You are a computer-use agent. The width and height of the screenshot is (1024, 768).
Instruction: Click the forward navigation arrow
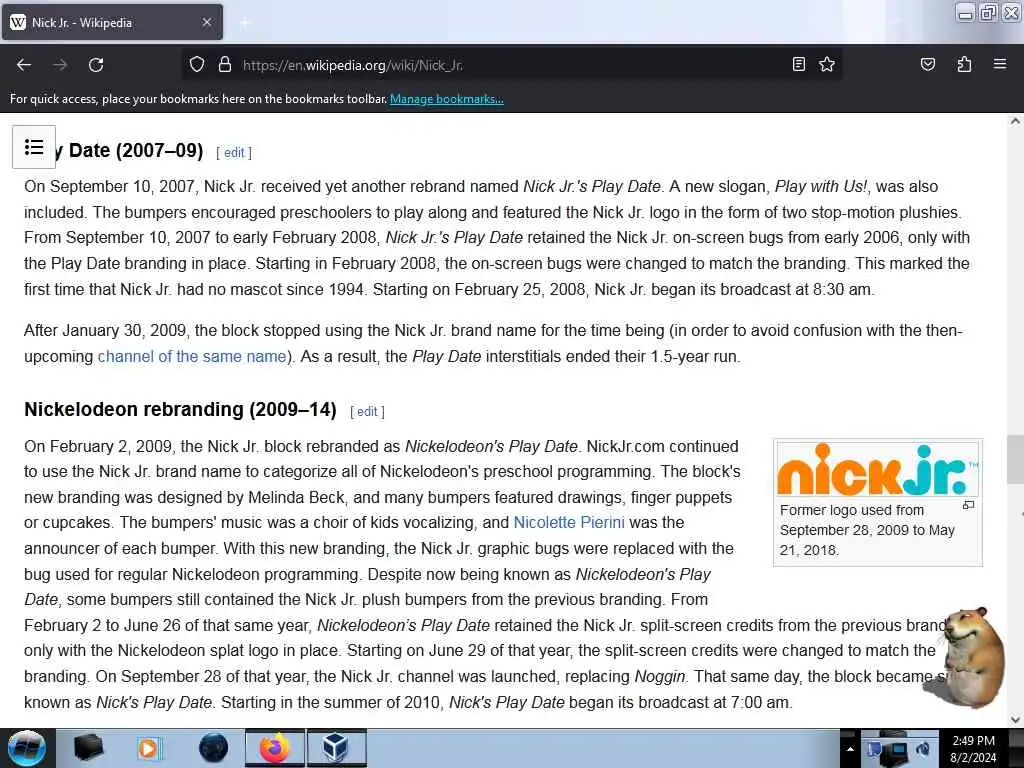click(60, 65)
